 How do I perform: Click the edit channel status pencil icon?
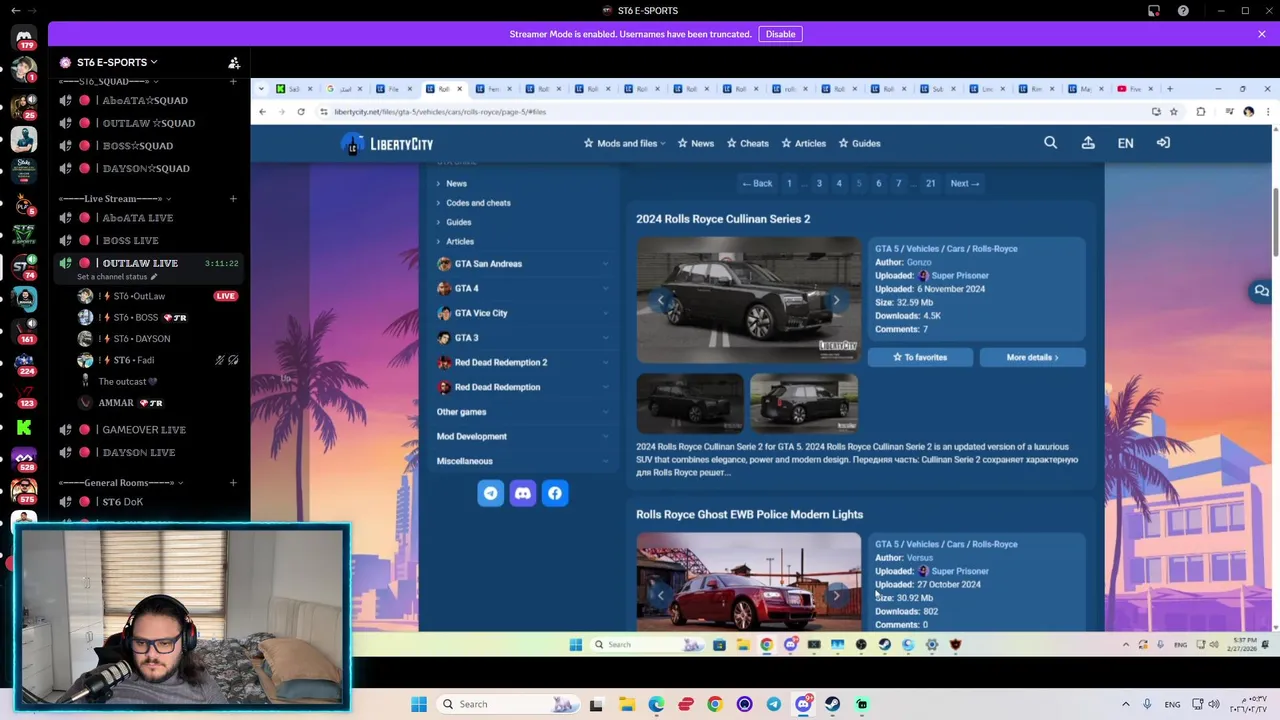point(154,277)
